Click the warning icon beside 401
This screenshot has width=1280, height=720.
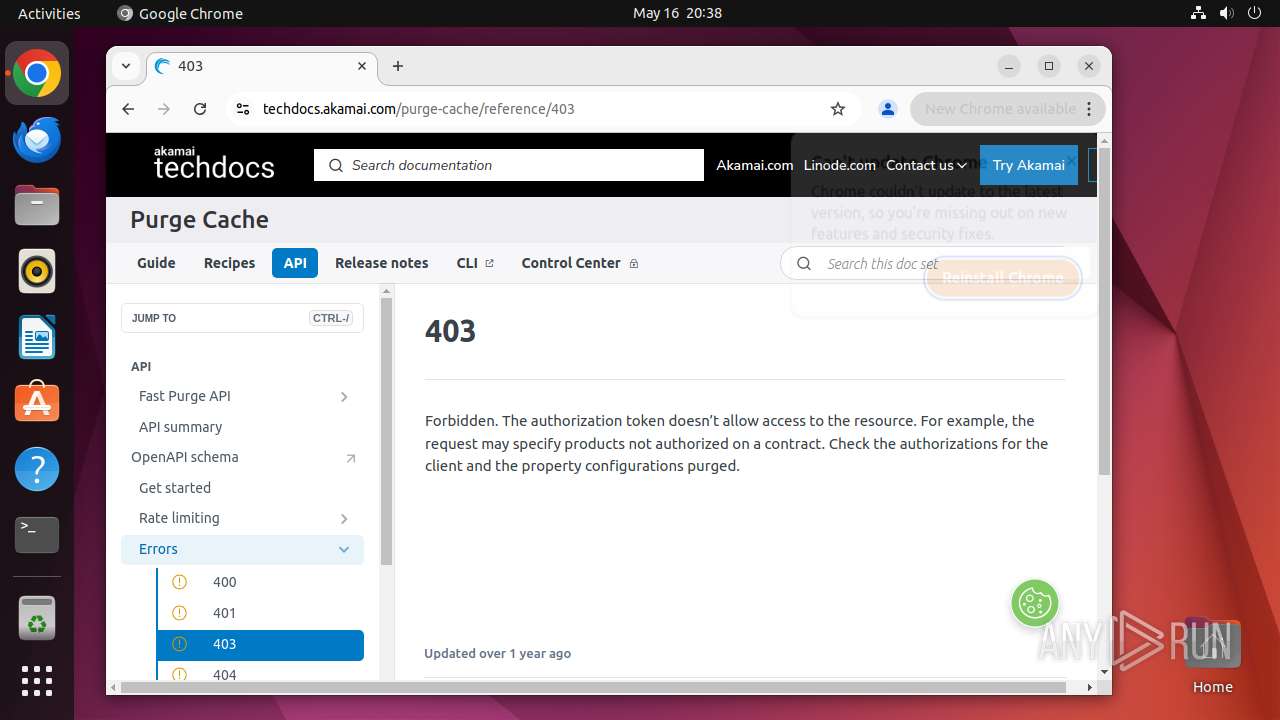180,613
